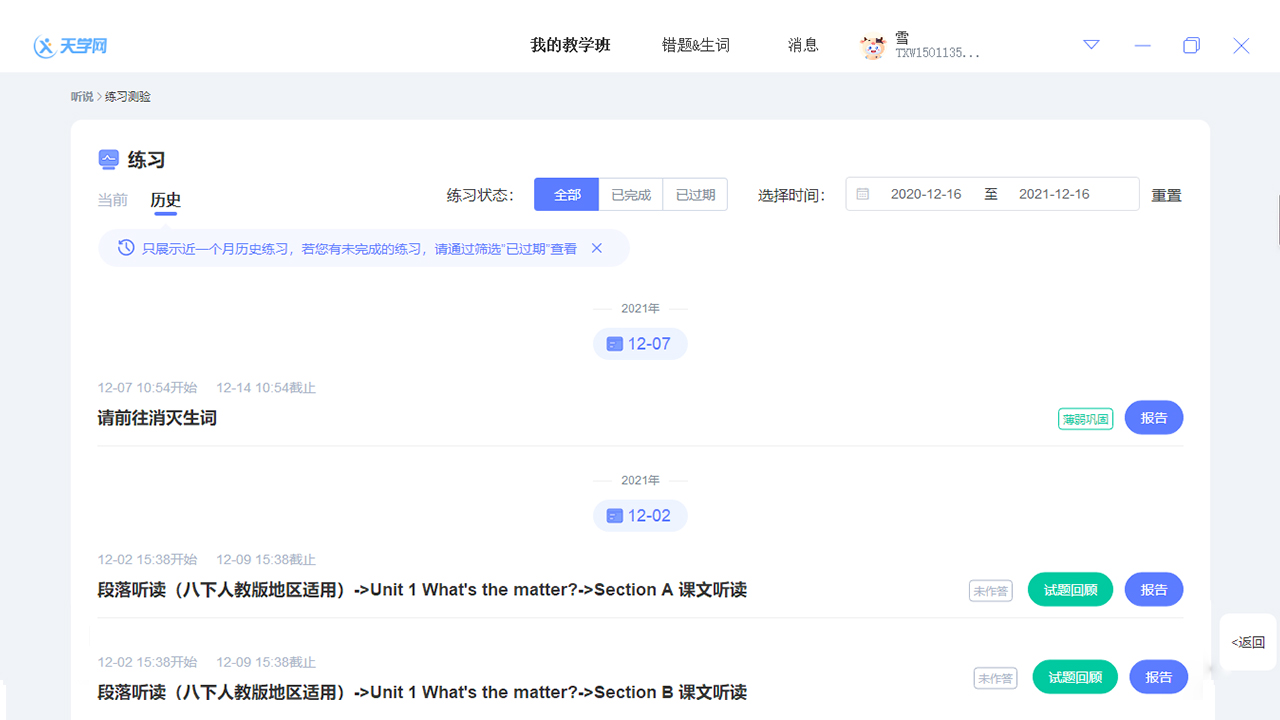Click the monitor icon beside 练习 heading
The width and height of the screenshot is (1280, 720).
pos(109,159)
